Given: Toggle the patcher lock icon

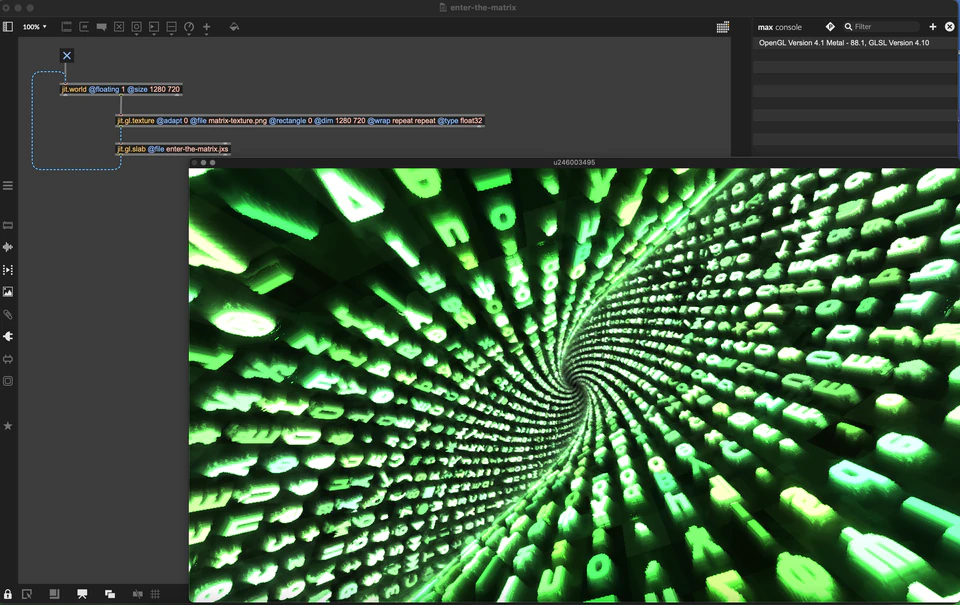Looking at the screenshot, I should (x=8, y=594).
